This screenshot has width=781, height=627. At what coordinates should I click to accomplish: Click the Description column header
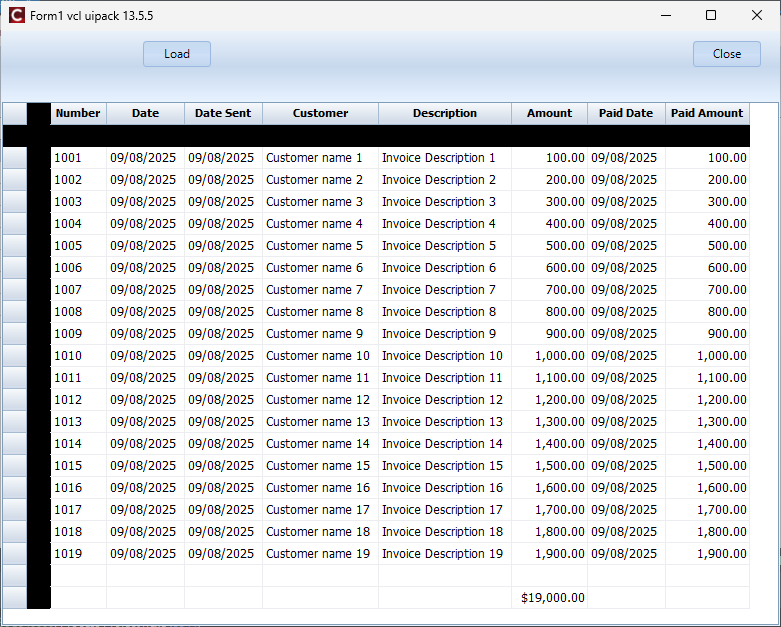click(x=445, y=113)
